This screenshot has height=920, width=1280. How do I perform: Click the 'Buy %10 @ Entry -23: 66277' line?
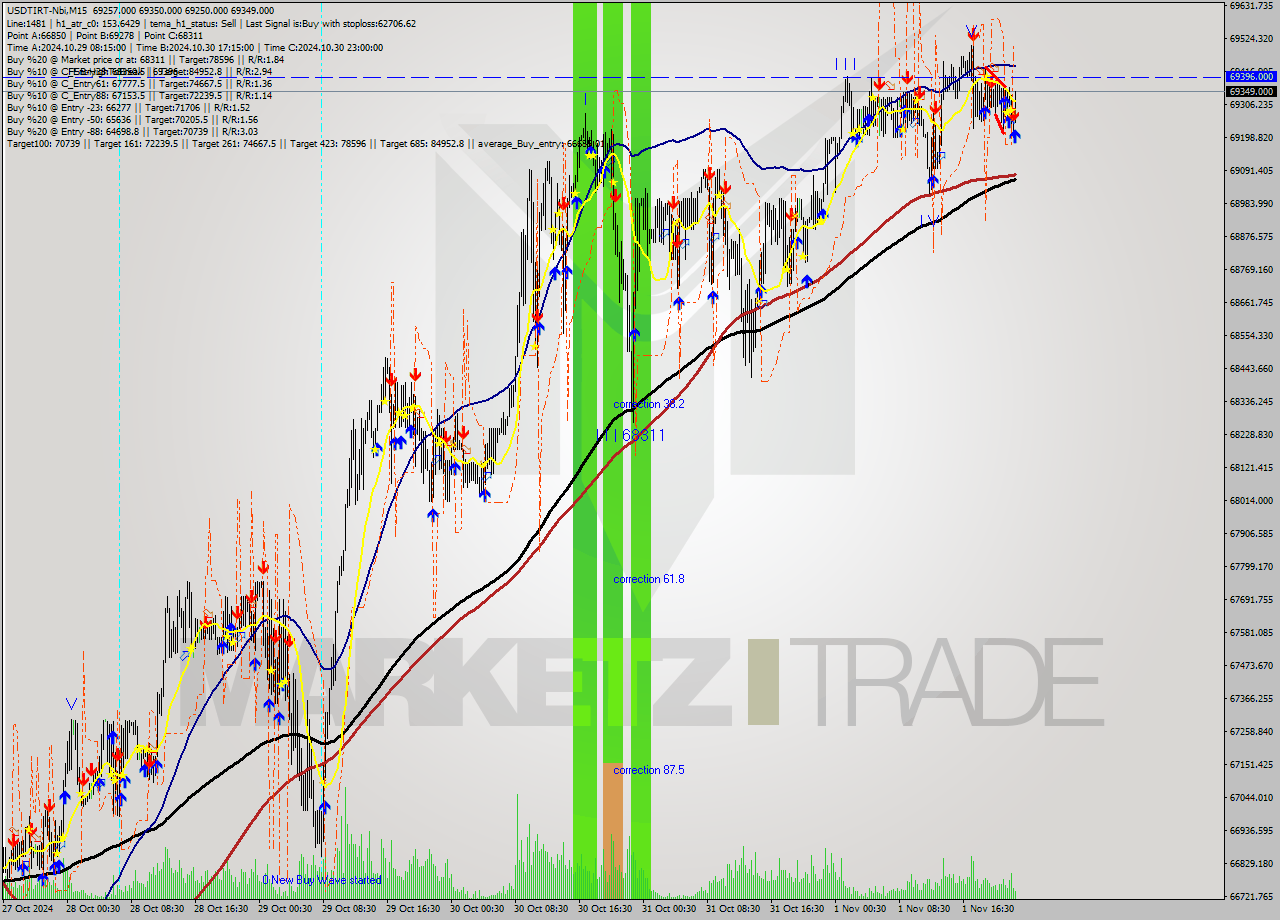[128, 108]
